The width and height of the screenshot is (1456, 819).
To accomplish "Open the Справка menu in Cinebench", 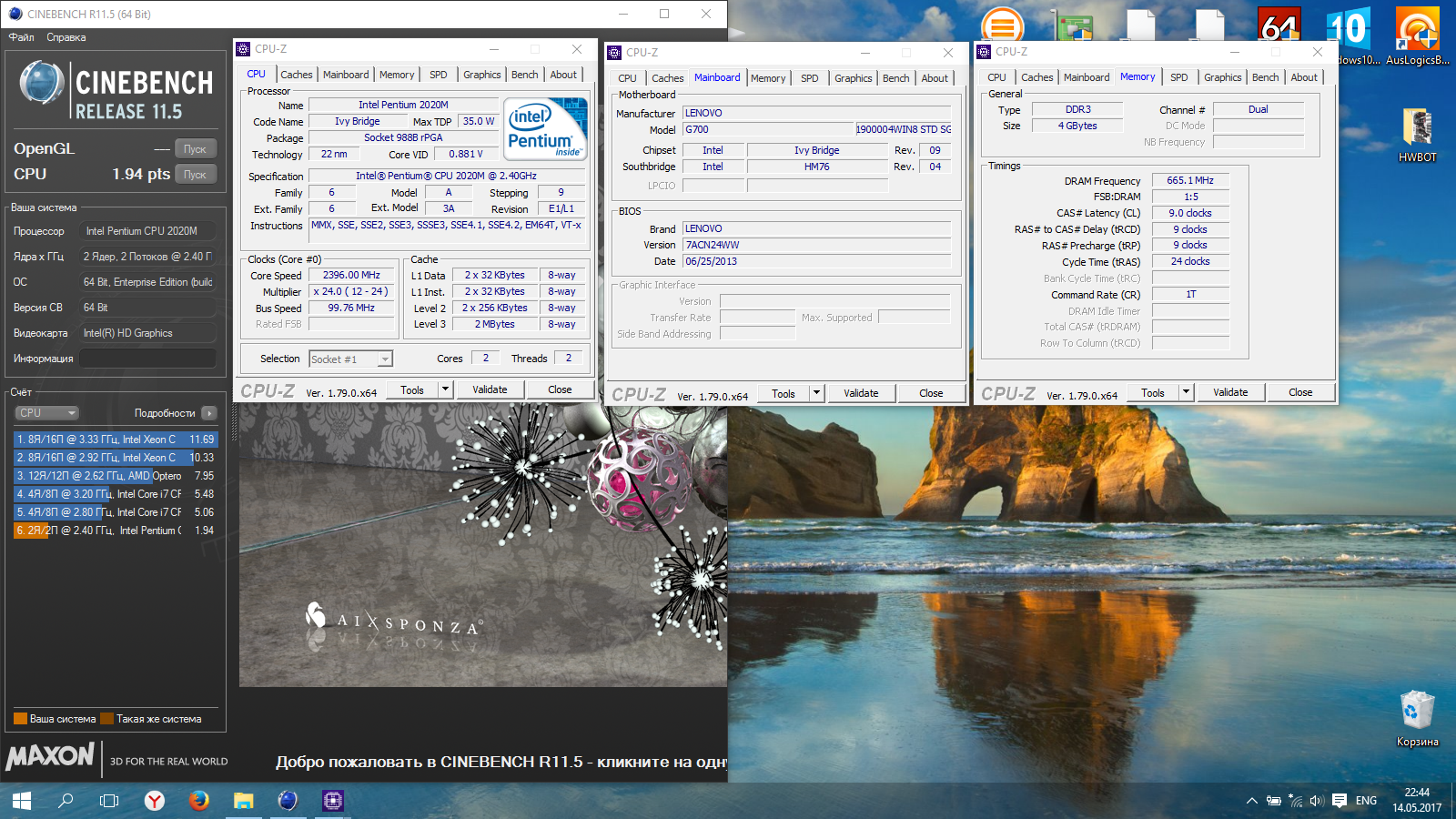I will (x=66, y=37).
